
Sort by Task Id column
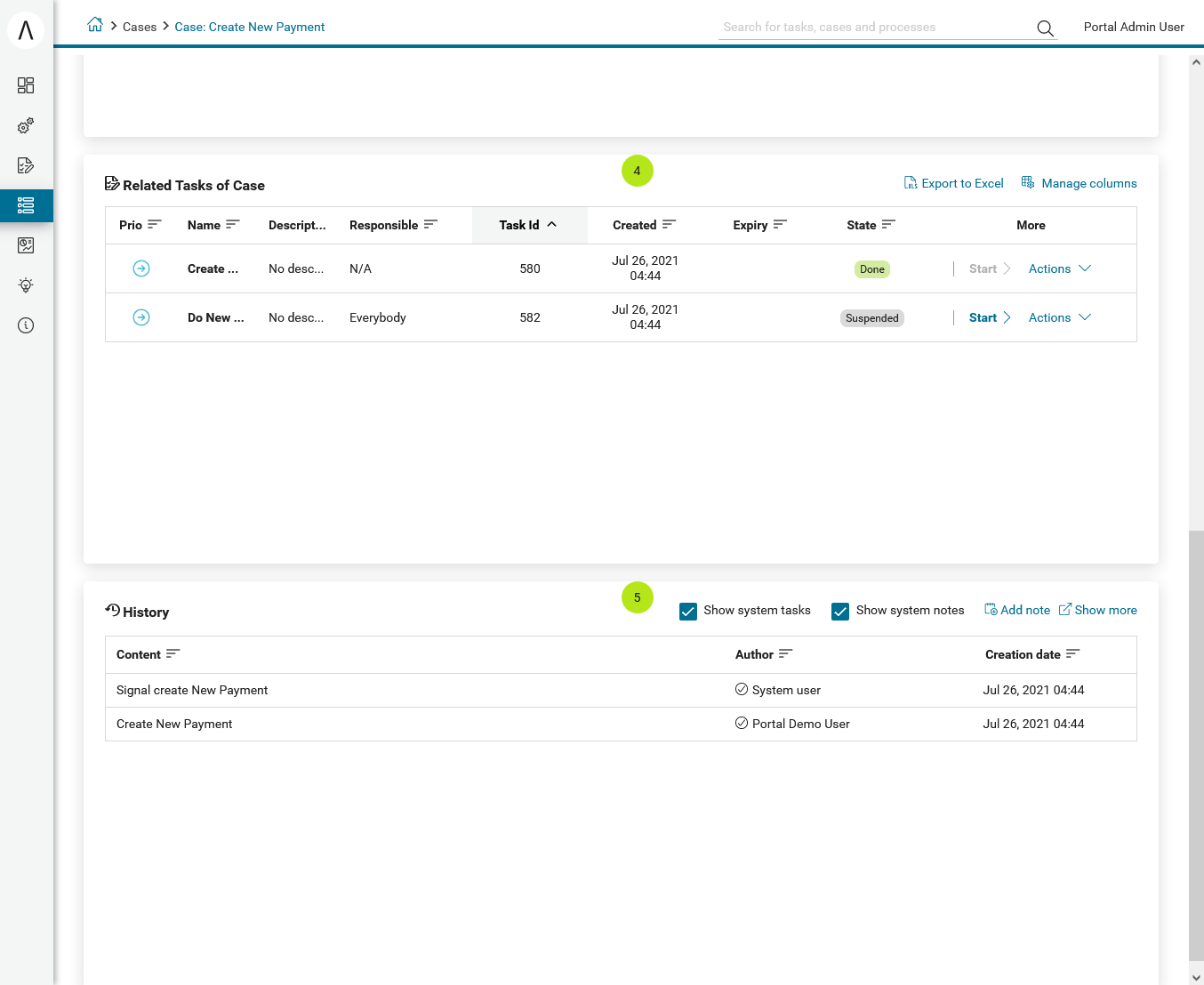click(x=528, y=225)
